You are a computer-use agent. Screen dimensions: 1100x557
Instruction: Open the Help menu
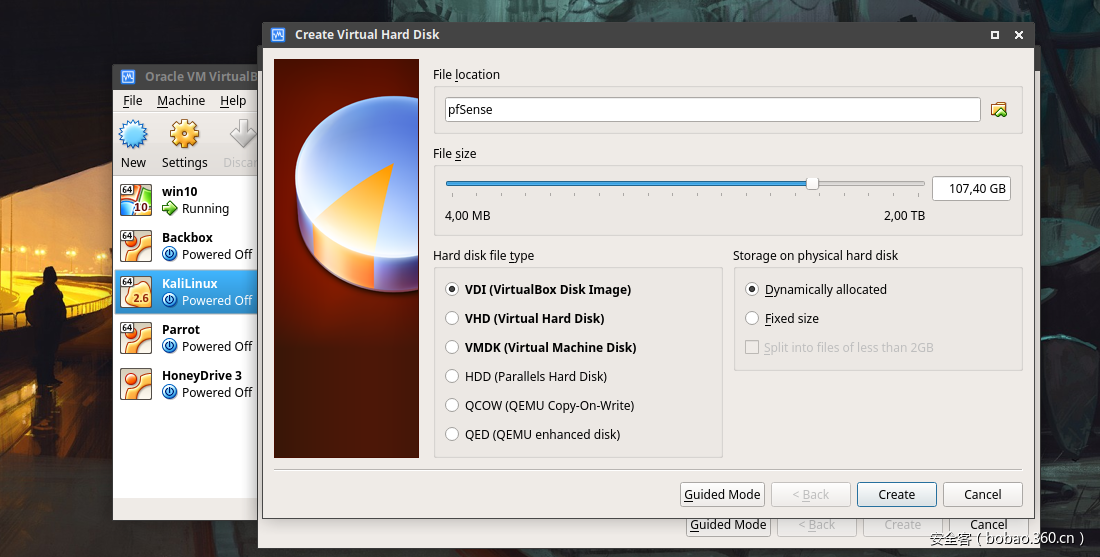point(233,100)
